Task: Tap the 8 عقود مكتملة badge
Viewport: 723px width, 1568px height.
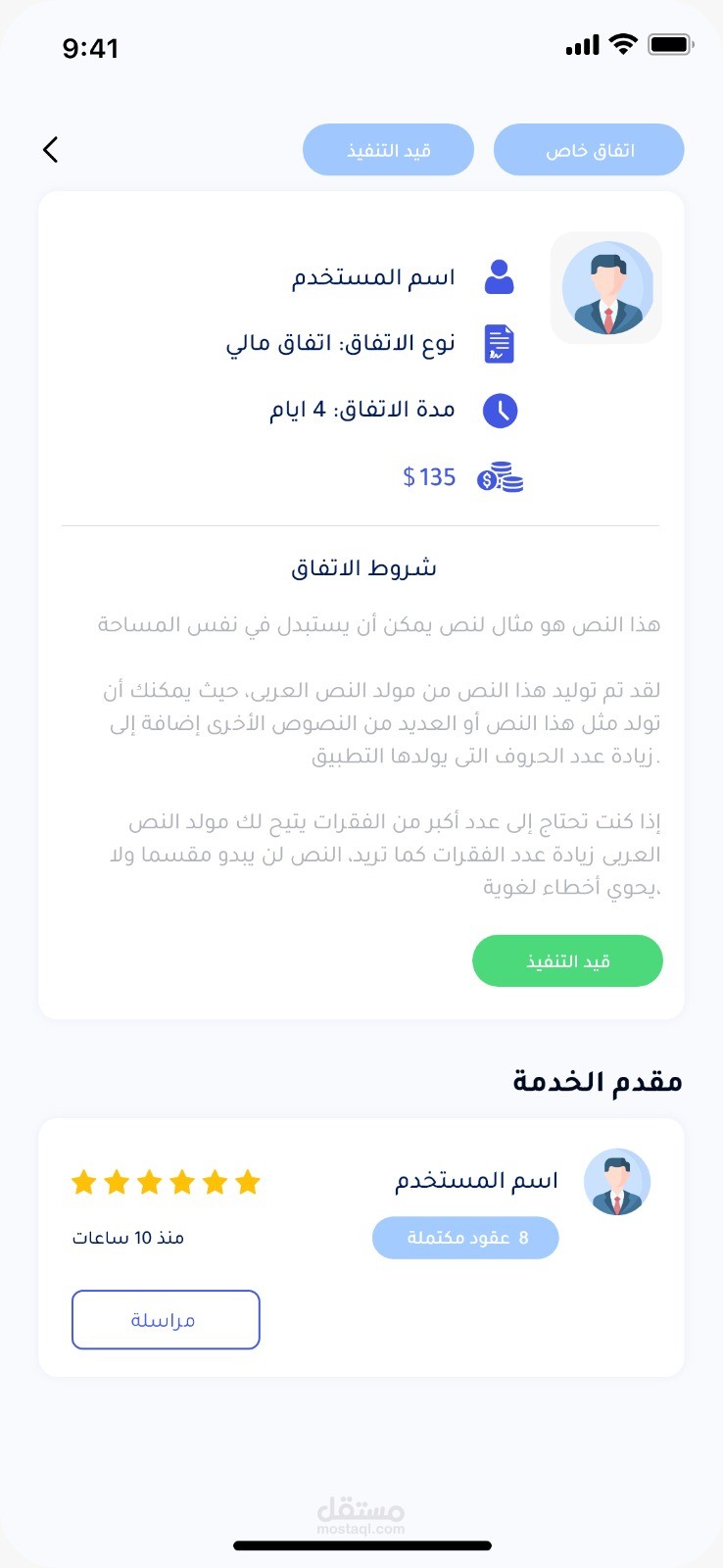Action: pyautogui.click(x=465, y=1238)
